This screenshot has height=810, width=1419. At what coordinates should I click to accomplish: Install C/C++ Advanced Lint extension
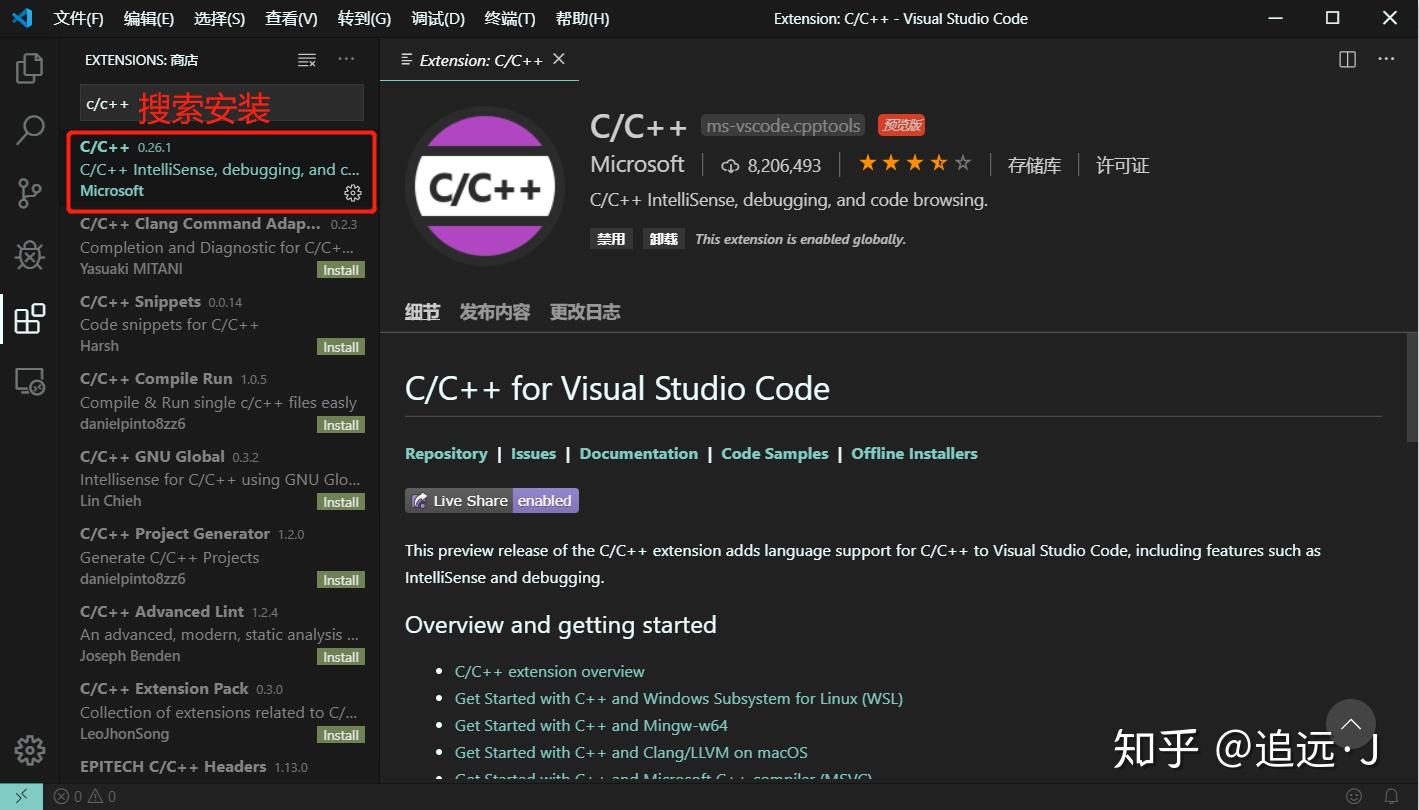point(341,657)
